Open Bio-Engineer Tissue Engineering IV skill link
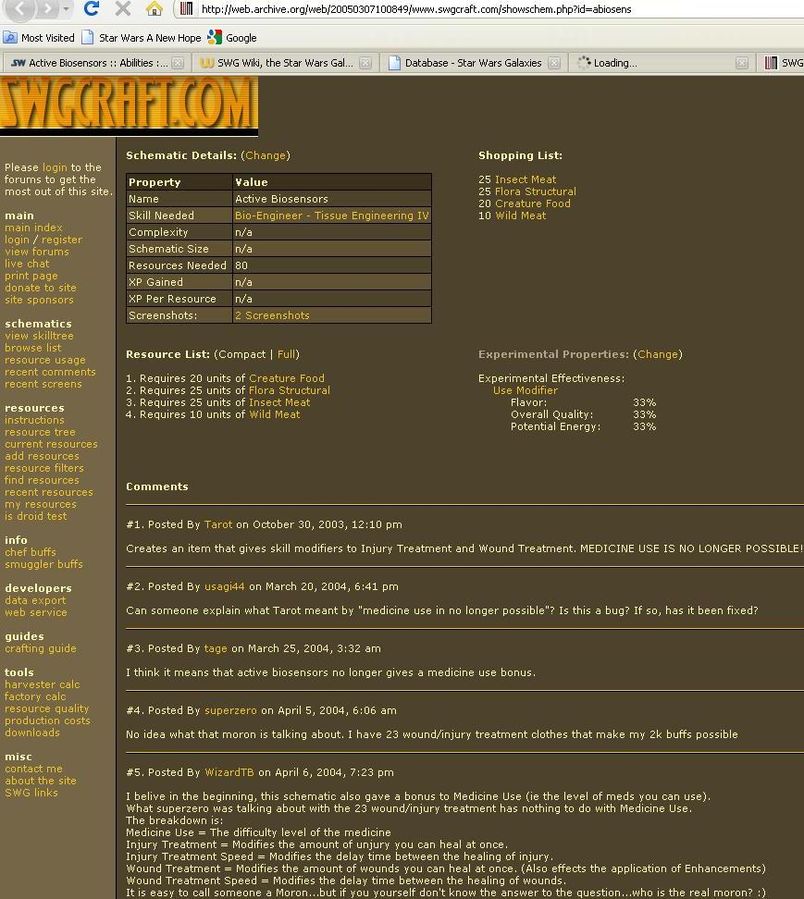The width and height of the screenshot is (804, 899). coord(331,216)
